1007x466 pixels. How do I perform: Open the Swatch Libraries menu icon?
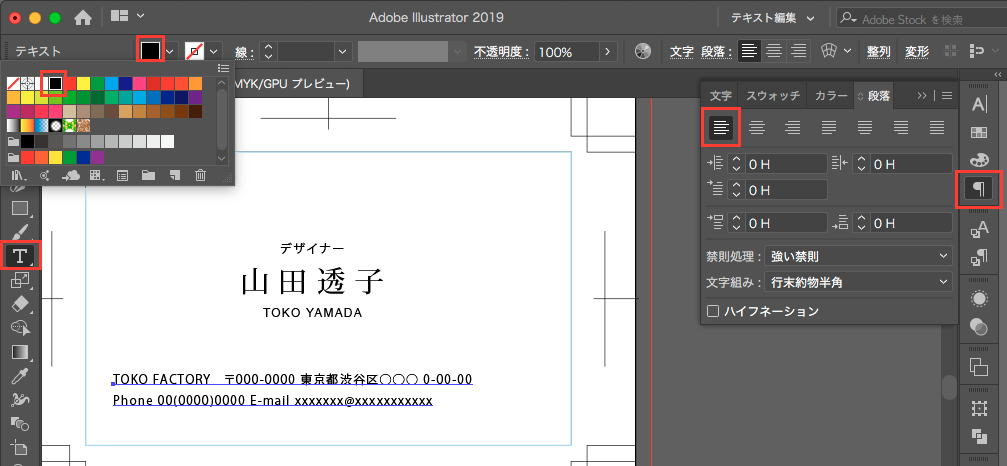17,175
